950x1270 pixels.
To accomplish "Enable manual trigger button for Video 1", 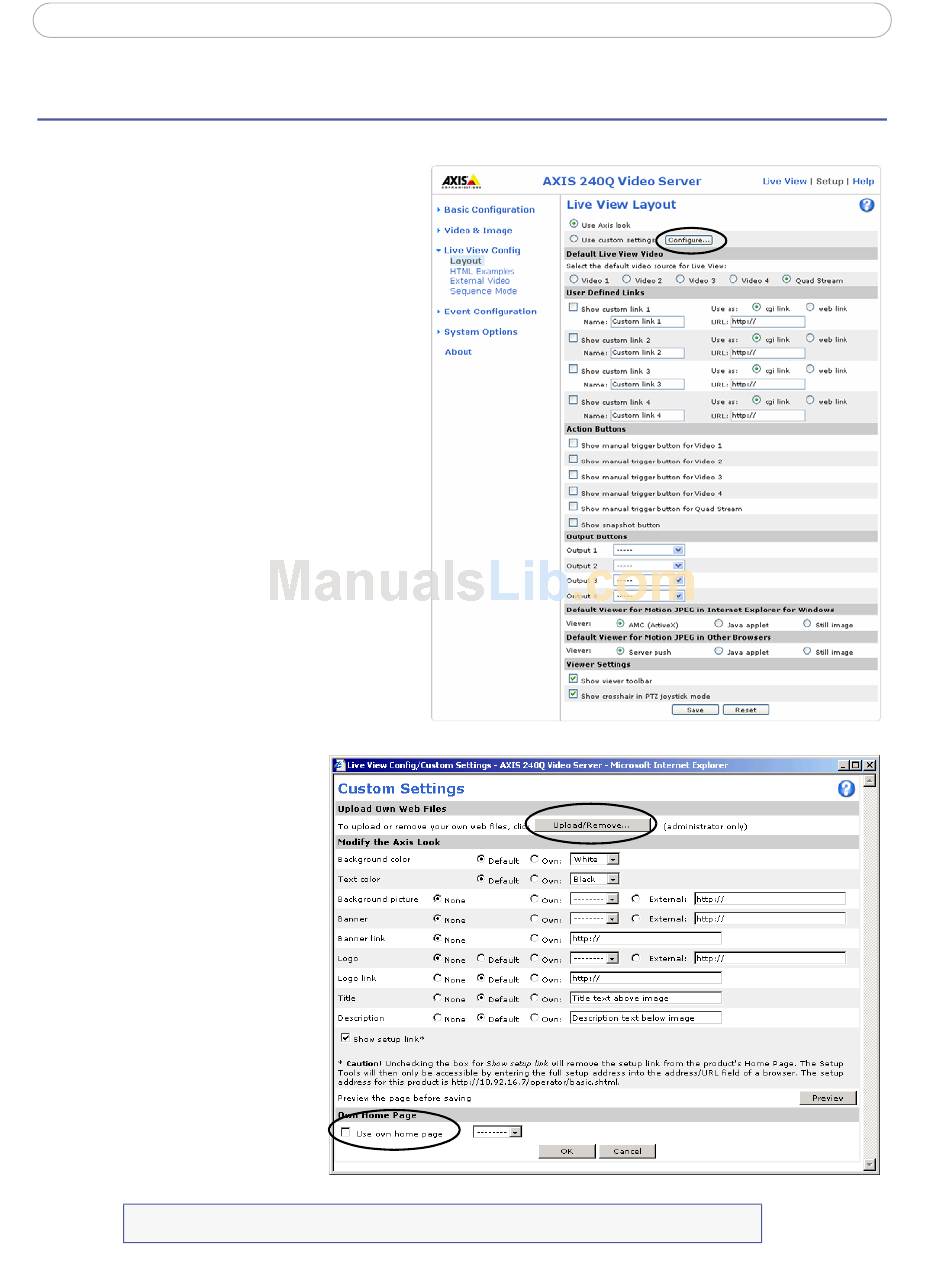I will click(573, 444).
